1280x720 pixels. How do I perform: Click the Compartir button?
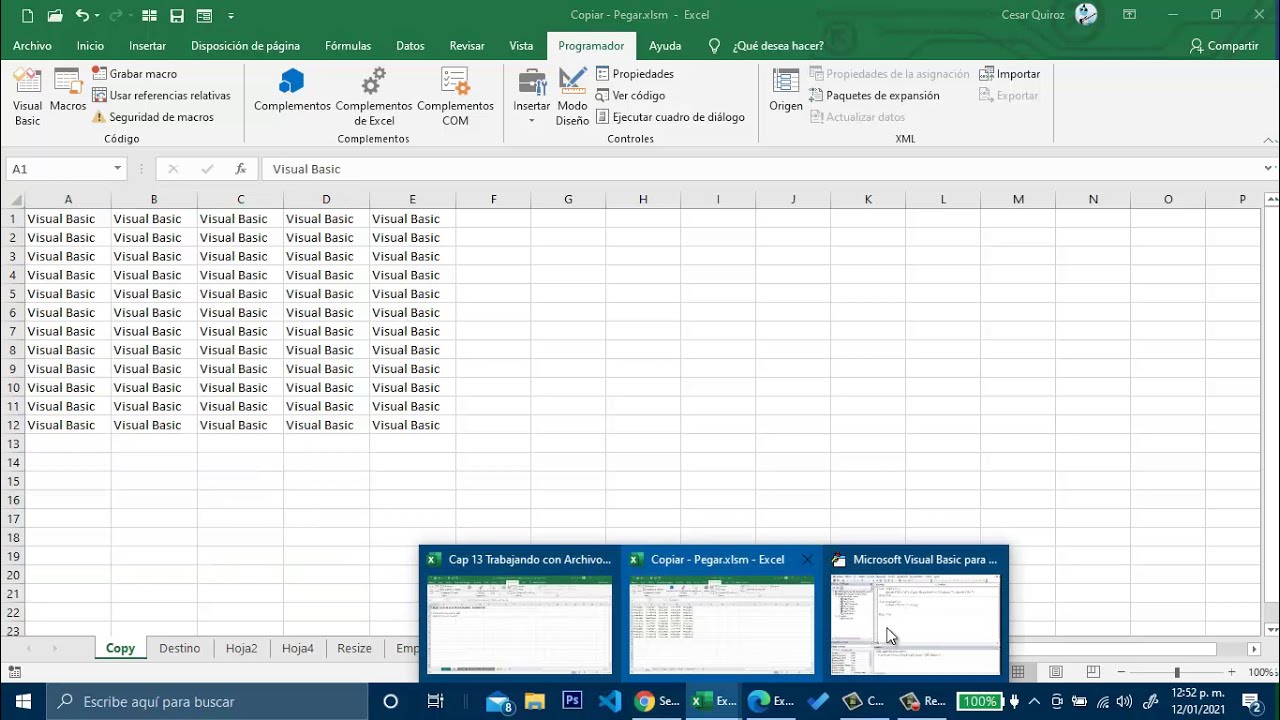tap(1224, 46)
